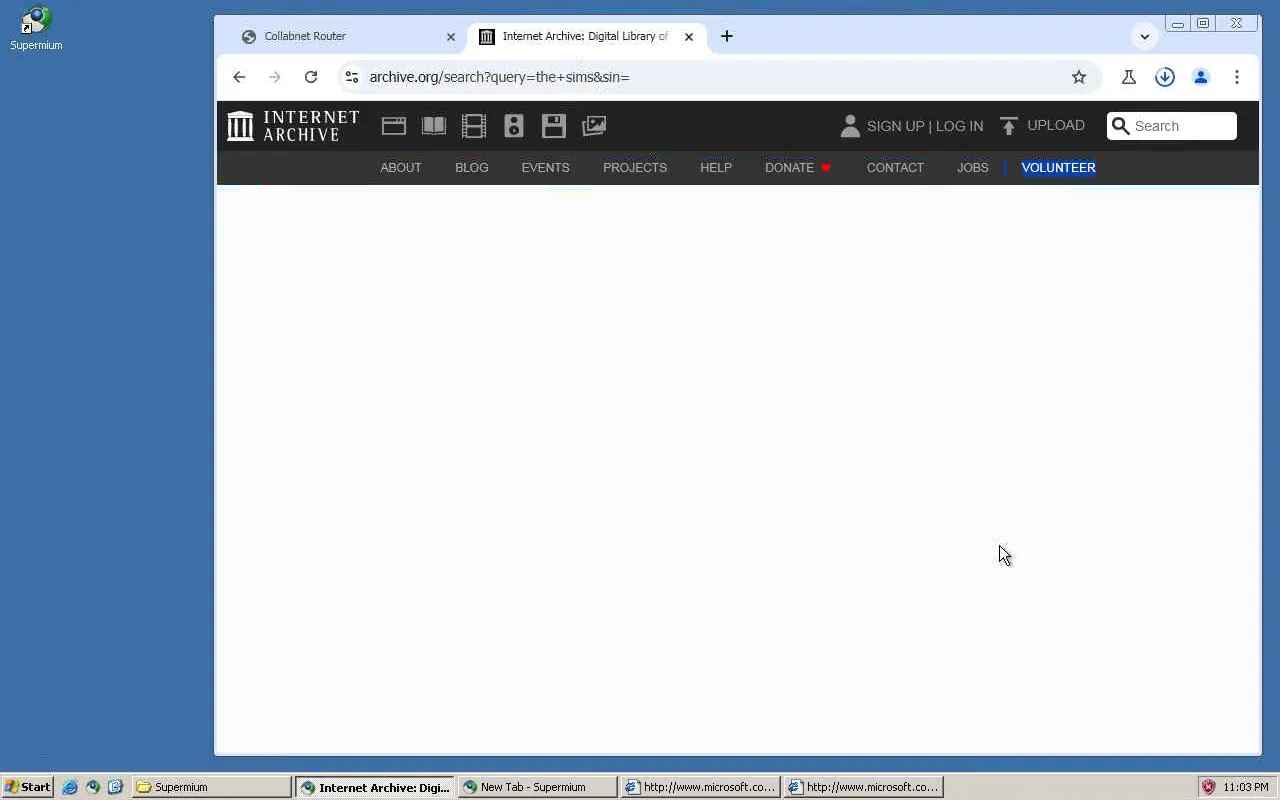Open the highlighted VOLUNTEER link
The width and height of the screenshot is (1280, 800).
tap(1058, 168)
